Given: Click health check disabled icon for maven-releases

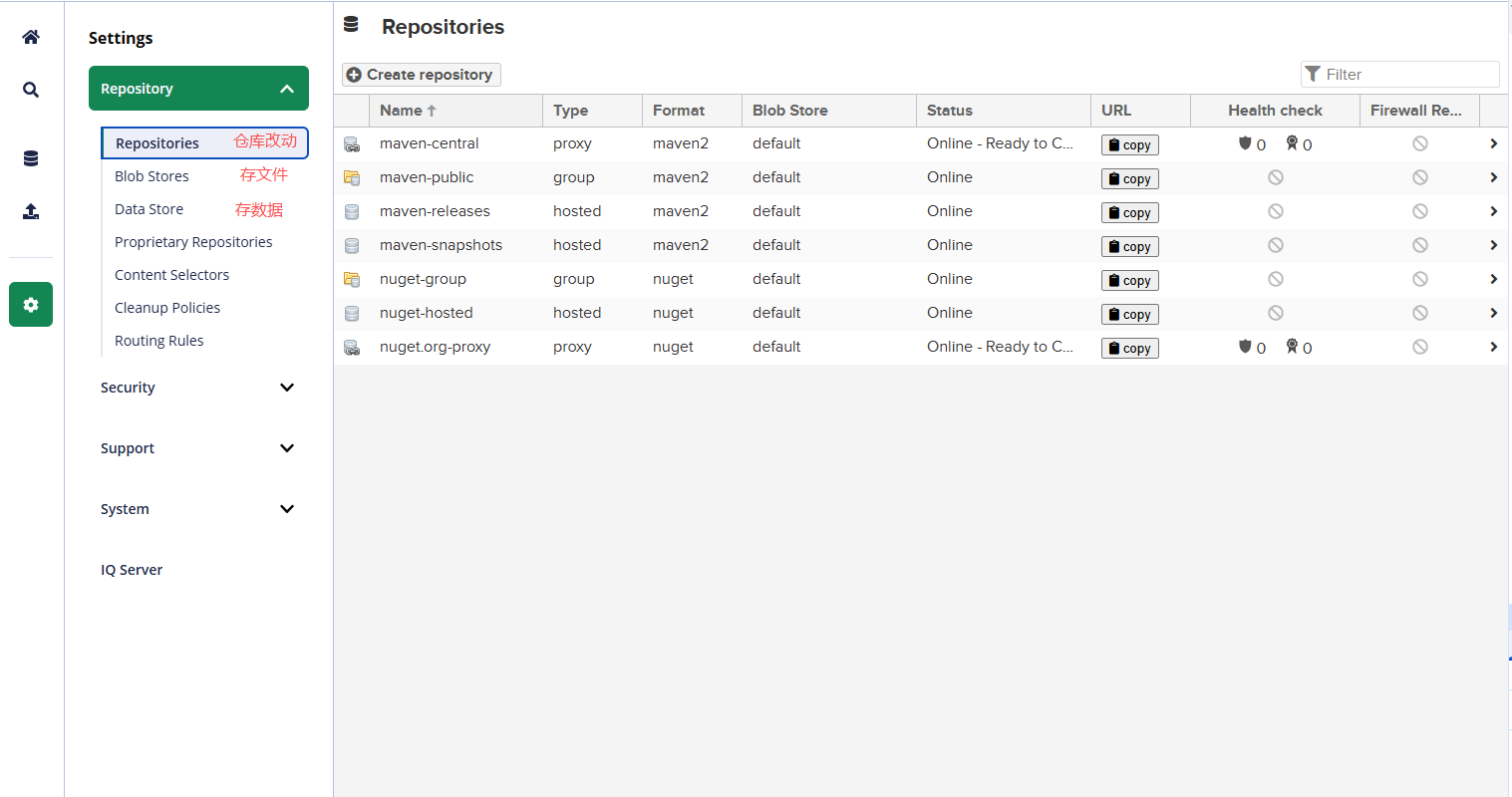Looking at the screenshot, I should pyautogui.click(x=1276, y=211).
